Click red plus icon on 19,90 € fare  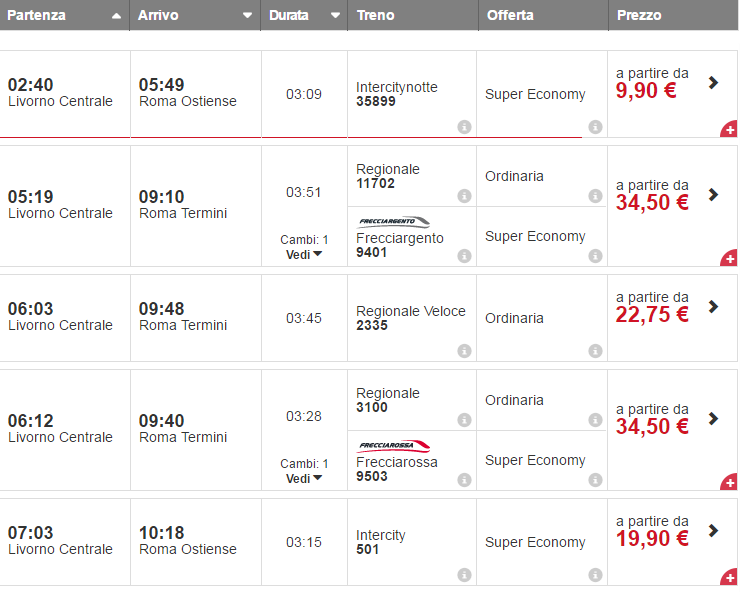coord(729,577)
